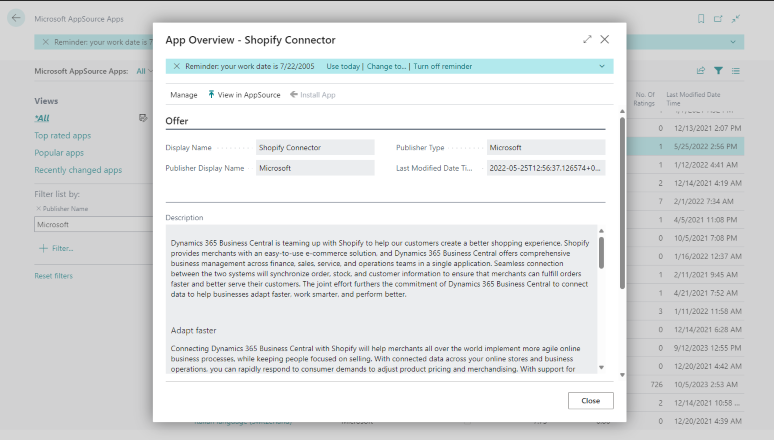Screen dimensions: 774x440
Task: Click the bookmark icon at top right
Action: (700, 19)
